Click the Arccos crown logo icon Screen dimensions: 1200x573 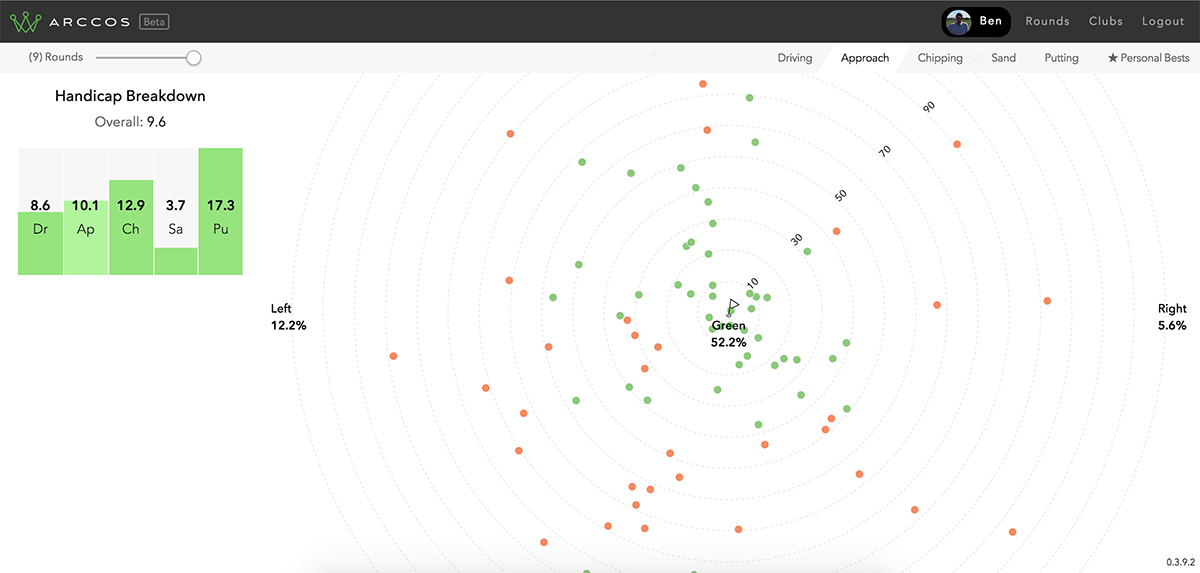[26, 21]
